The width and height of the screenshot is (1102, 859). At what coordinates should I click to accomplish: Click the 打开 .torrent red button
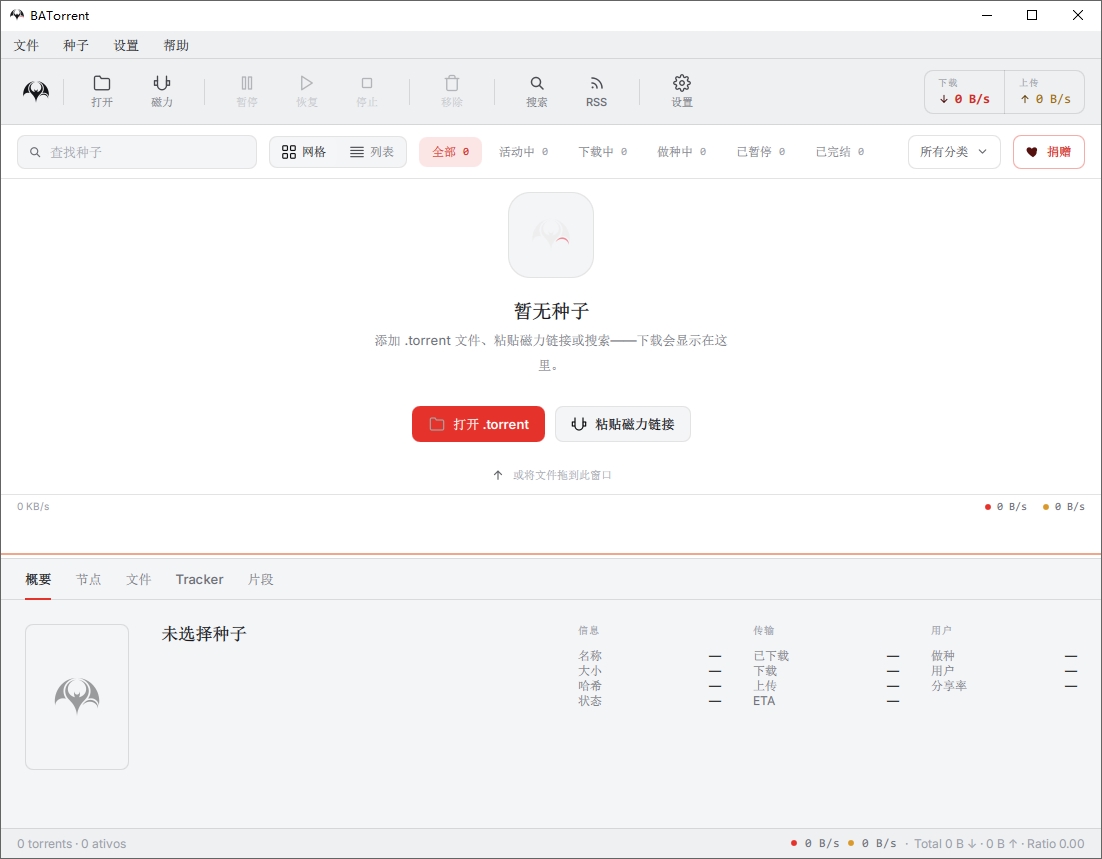(478, 424)
